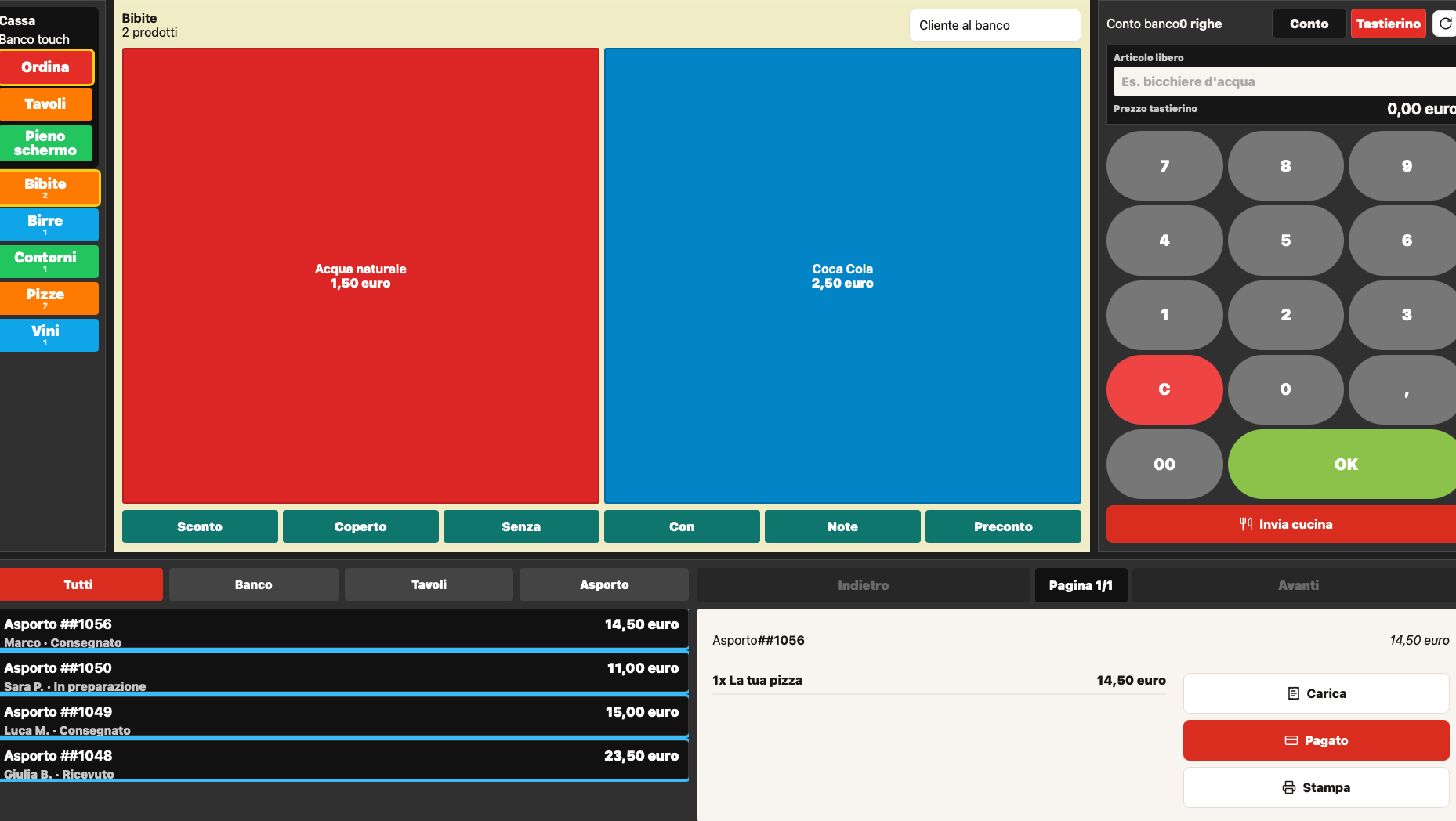Add Coca Cola product tile
Screen dimensions: 1456x821
(x=842, y=276)
